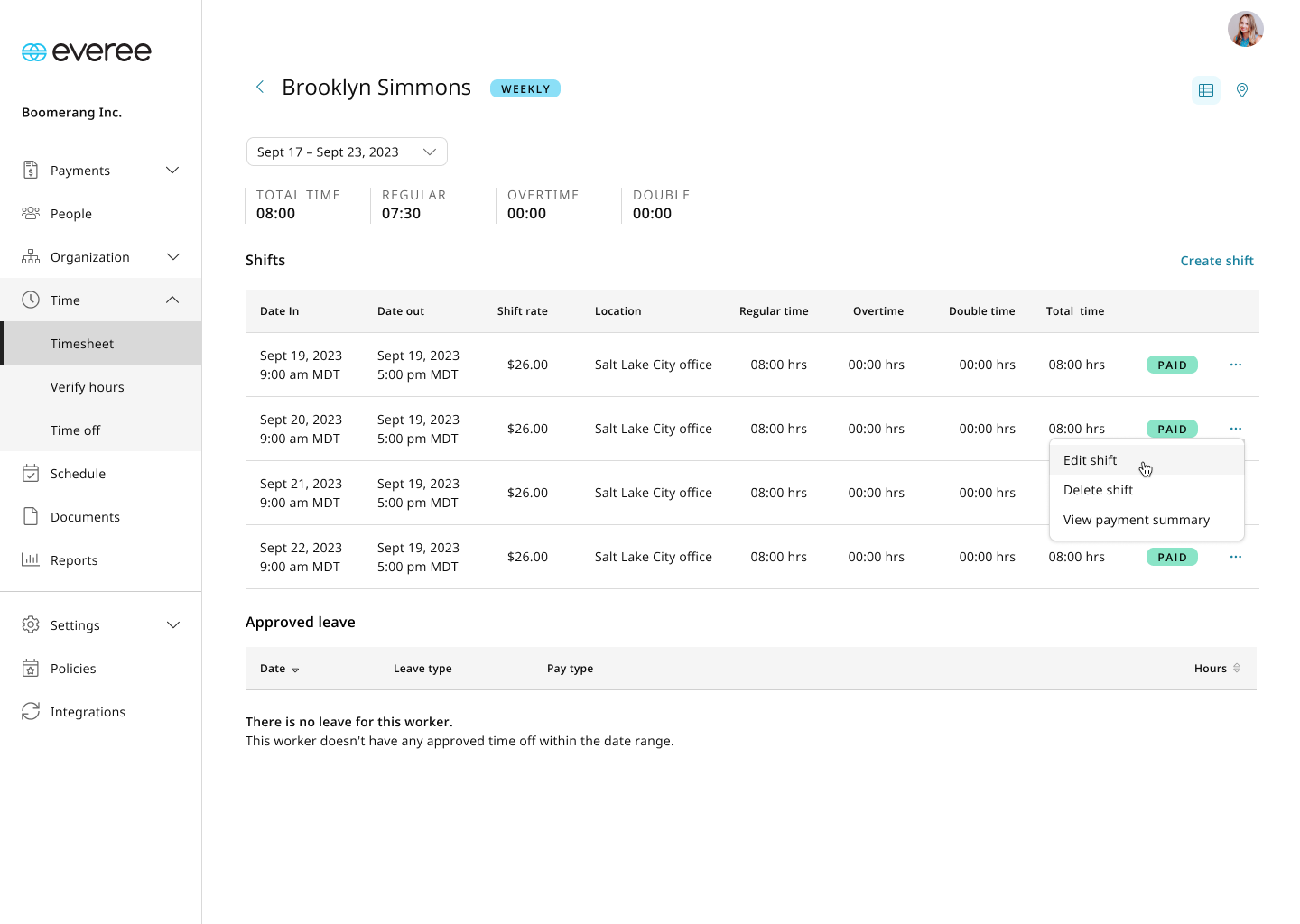Click the Create shift link
Viewport: 1300px width, 924px height.
(1216, 261)
